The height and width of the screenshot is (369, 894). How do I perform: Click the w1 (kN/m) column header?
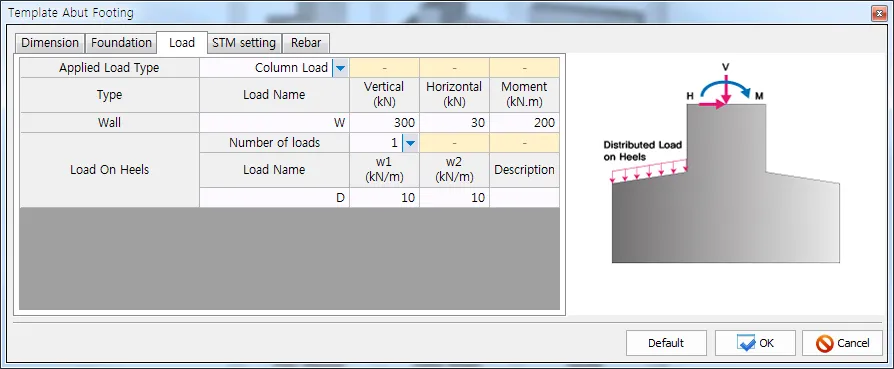384,170
